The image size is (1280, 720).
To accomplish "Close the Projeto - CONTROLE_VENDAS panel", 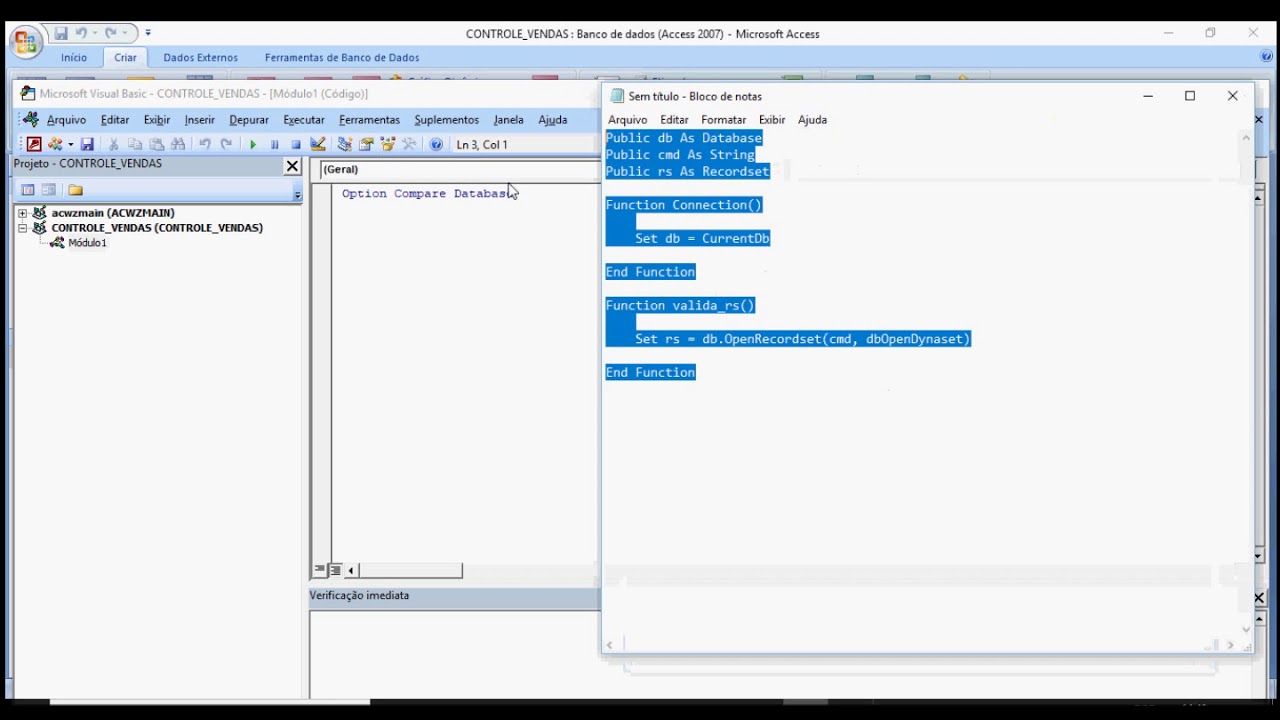I will tap(293, 166).
